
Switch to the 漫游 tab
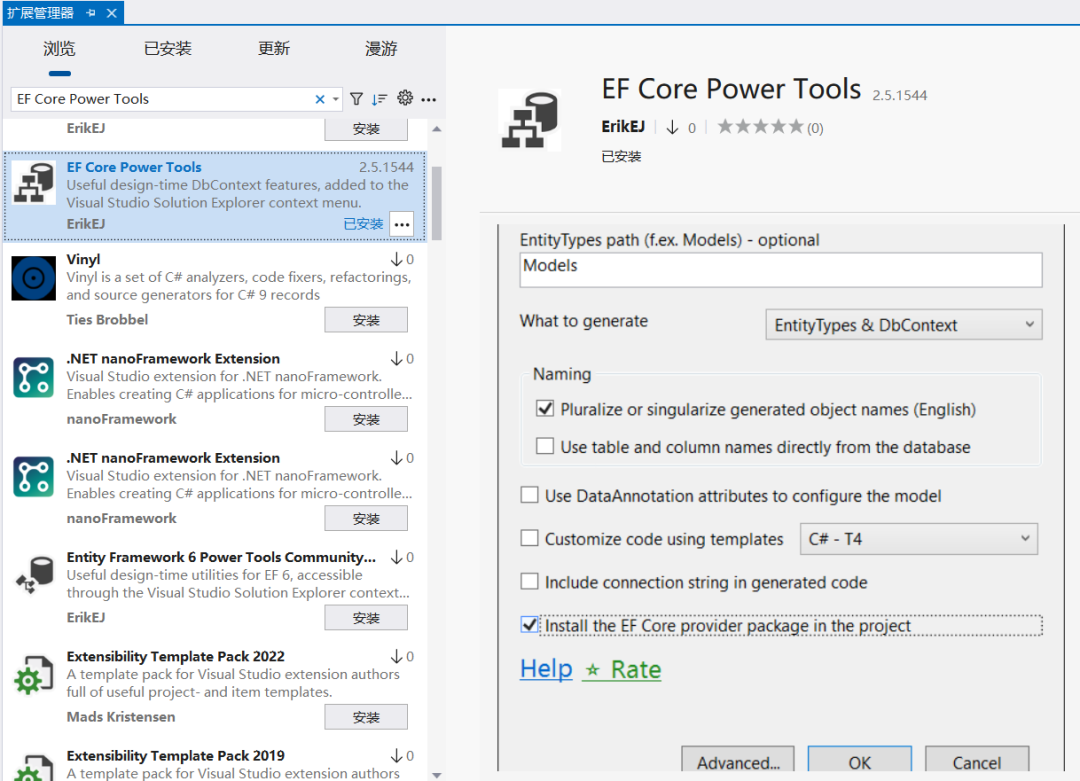point(382,49)
